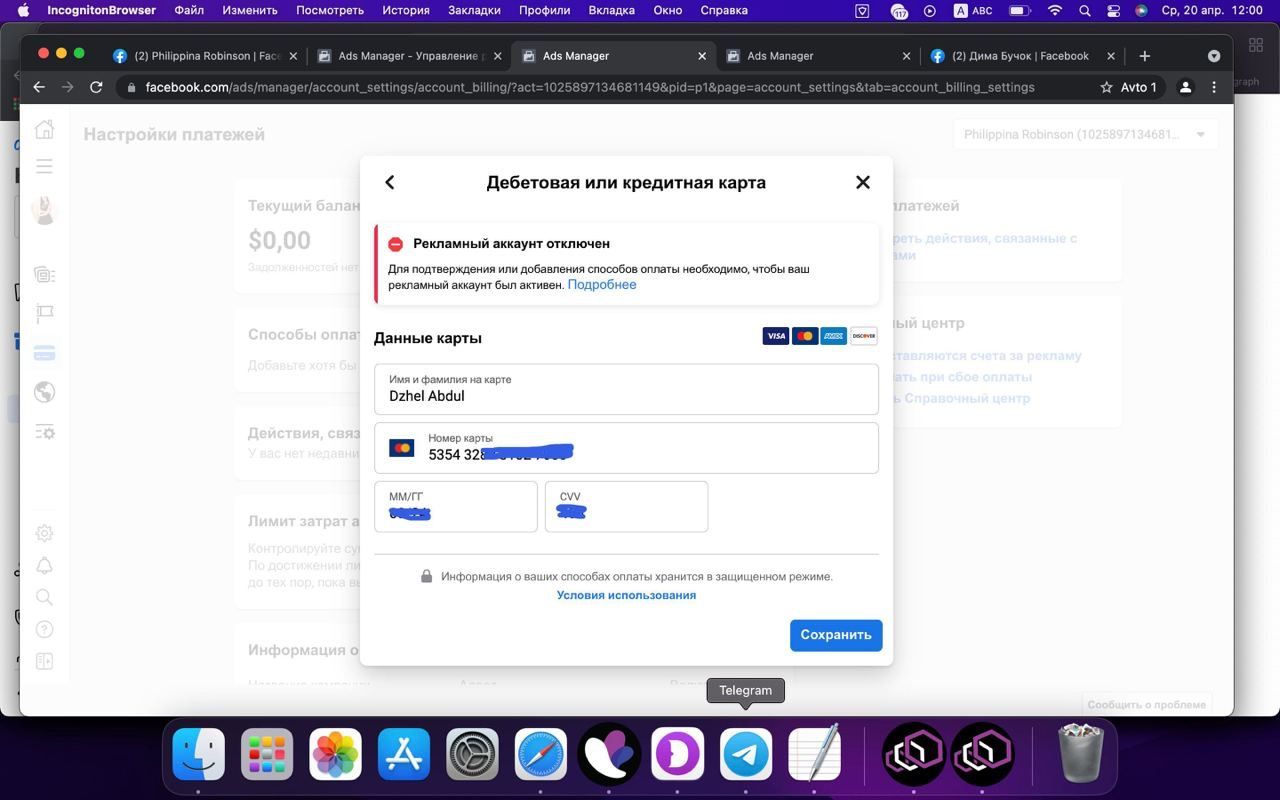
Task: Open the Условия использования link
Action: click(x=626, y=595)
